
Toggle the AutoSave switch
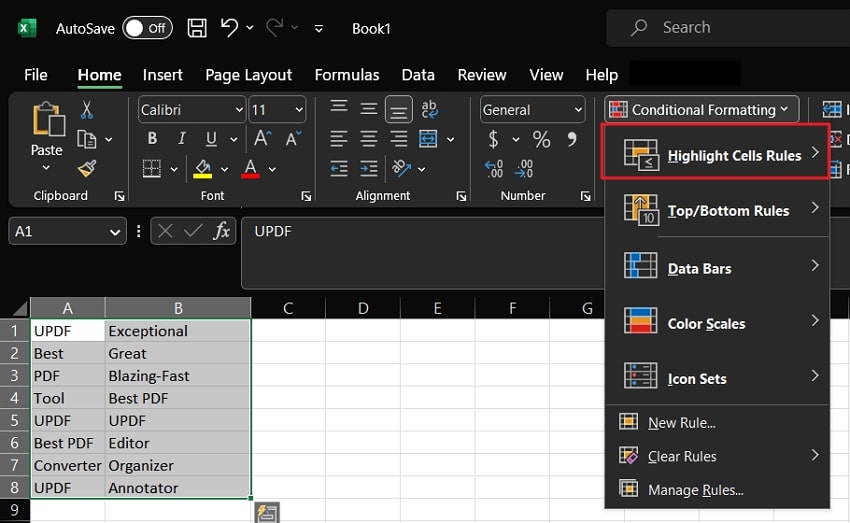(x=147, y=28)
